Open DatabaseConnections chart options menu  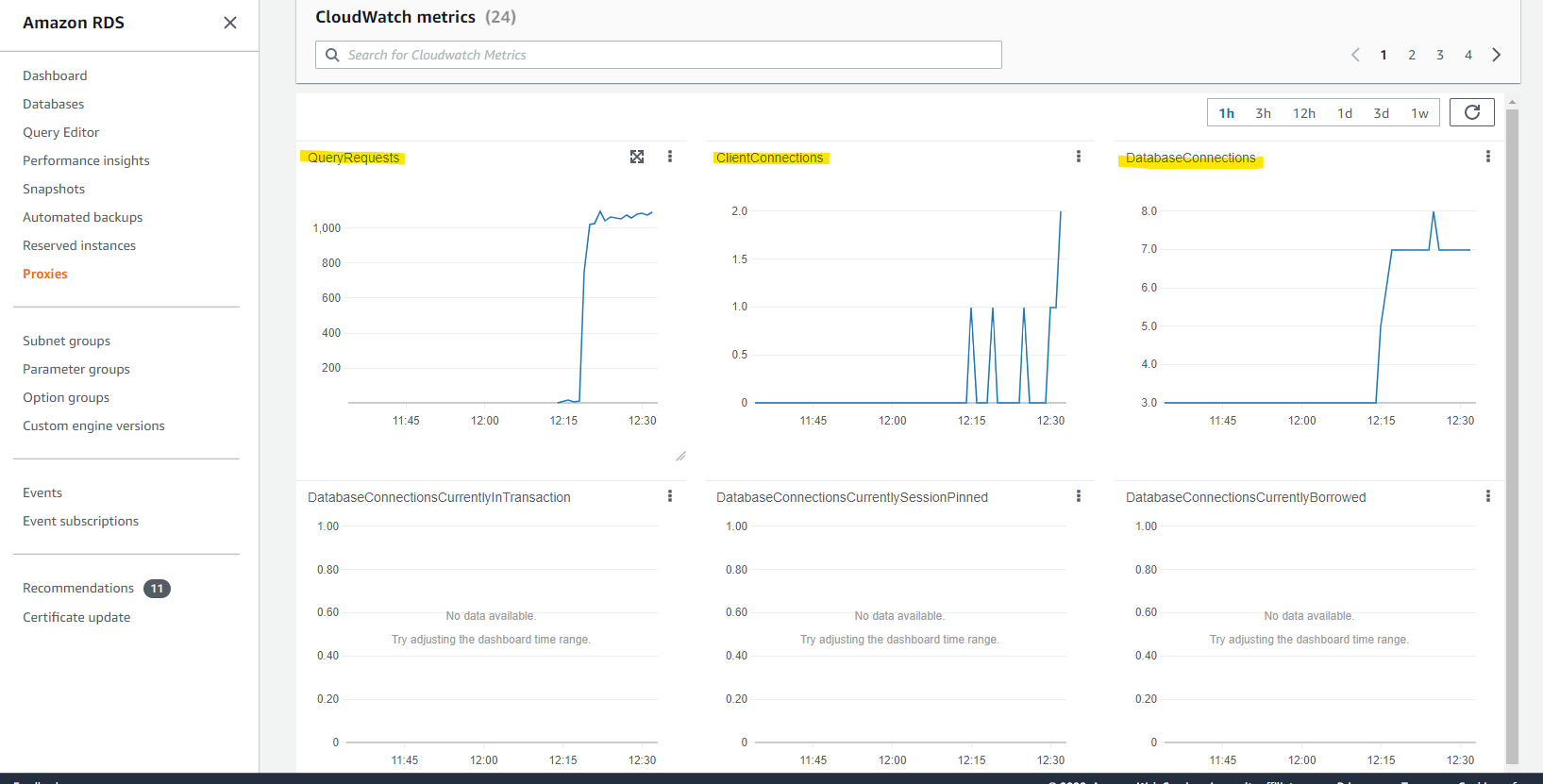pyautogui.click(x=1488, y=157)
